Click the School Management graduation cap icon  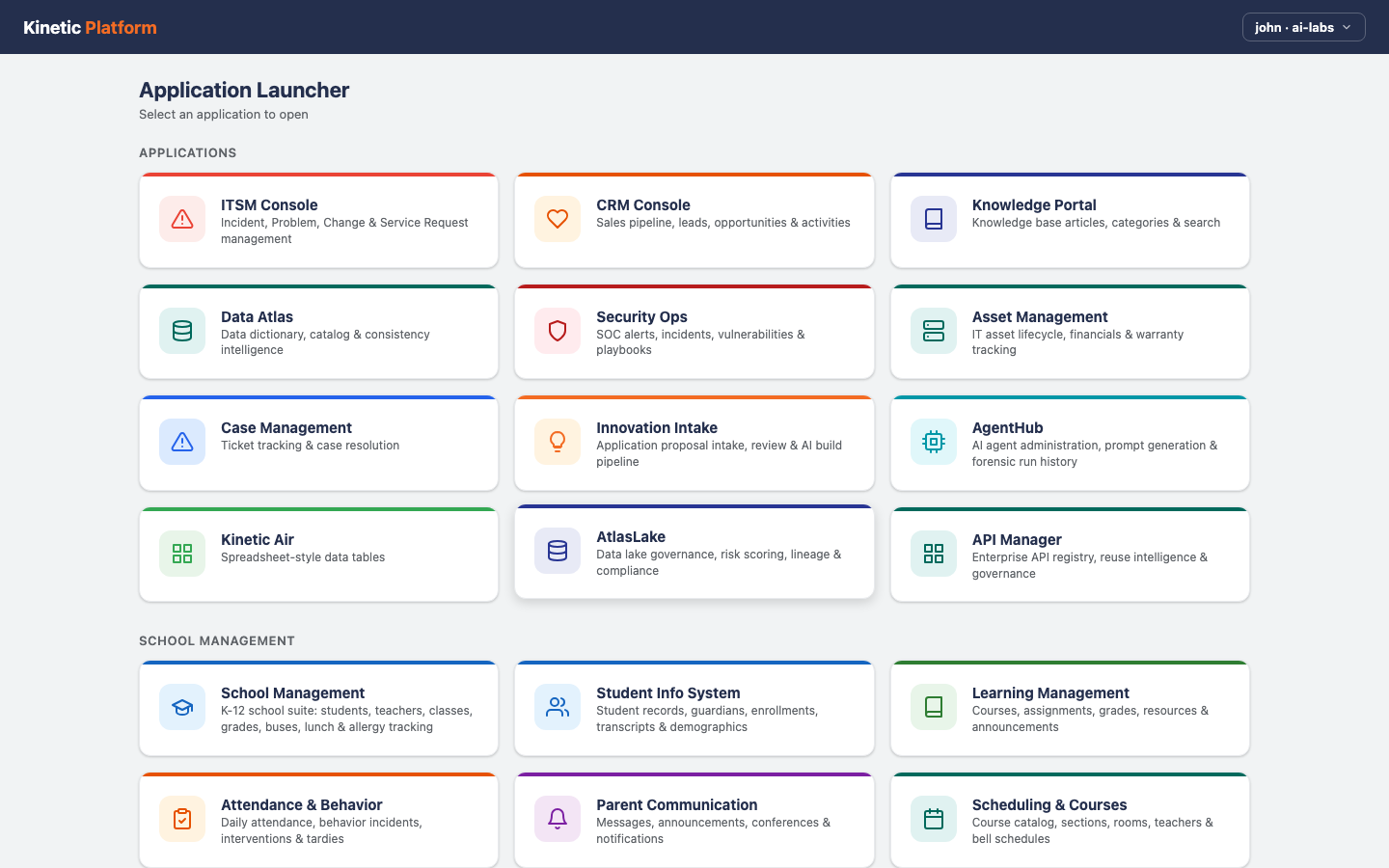(x=182, y=707)
